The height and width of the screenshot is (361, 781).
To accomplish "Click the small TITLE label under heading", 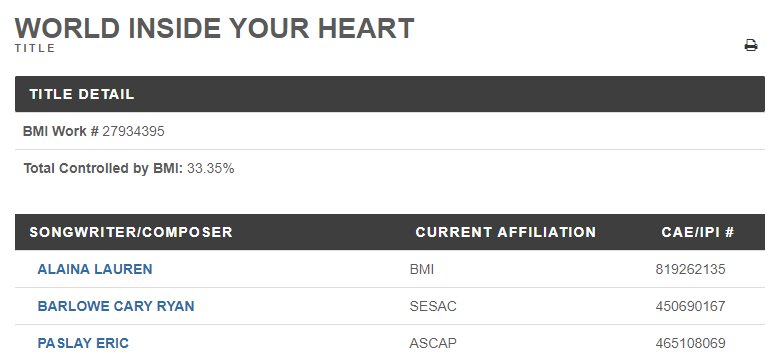I will [x=35, y=48].
